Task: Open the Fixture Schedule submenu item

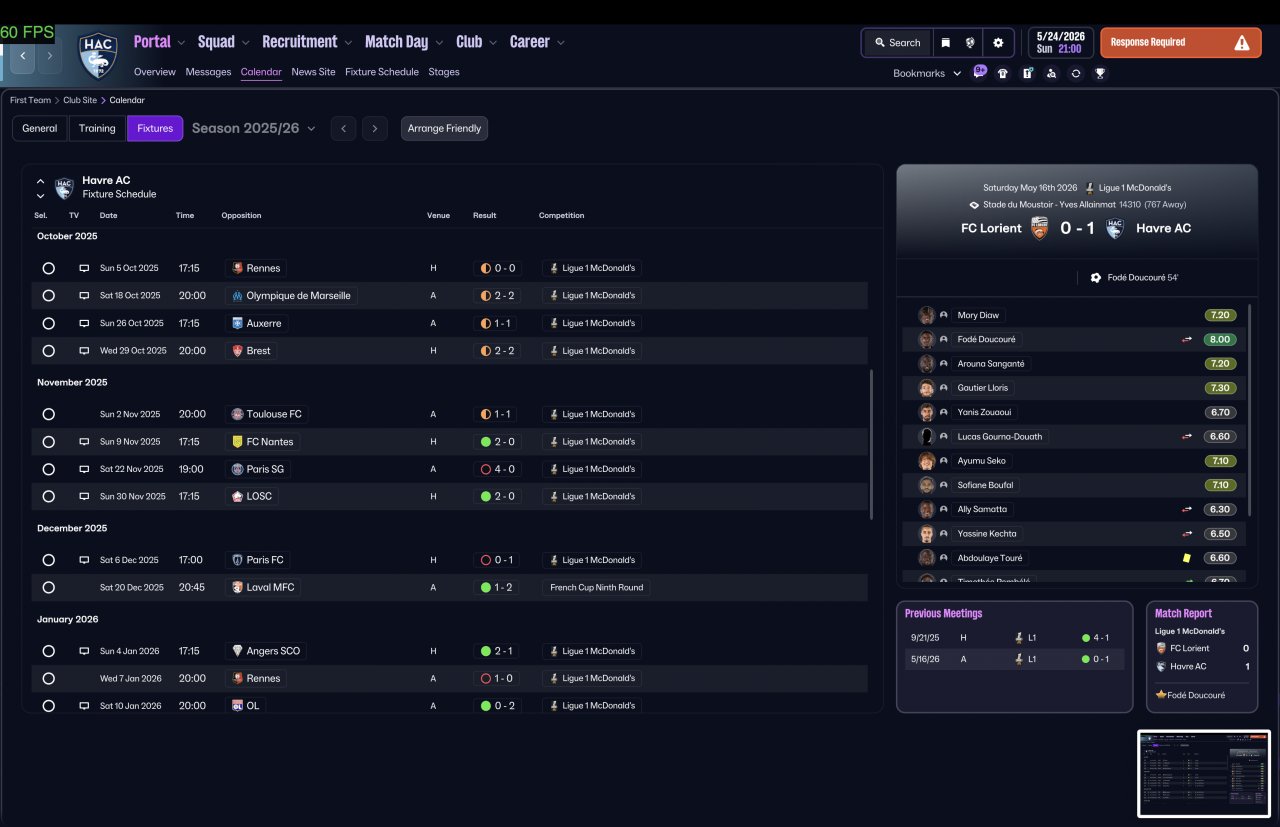Action: (382, 72)
